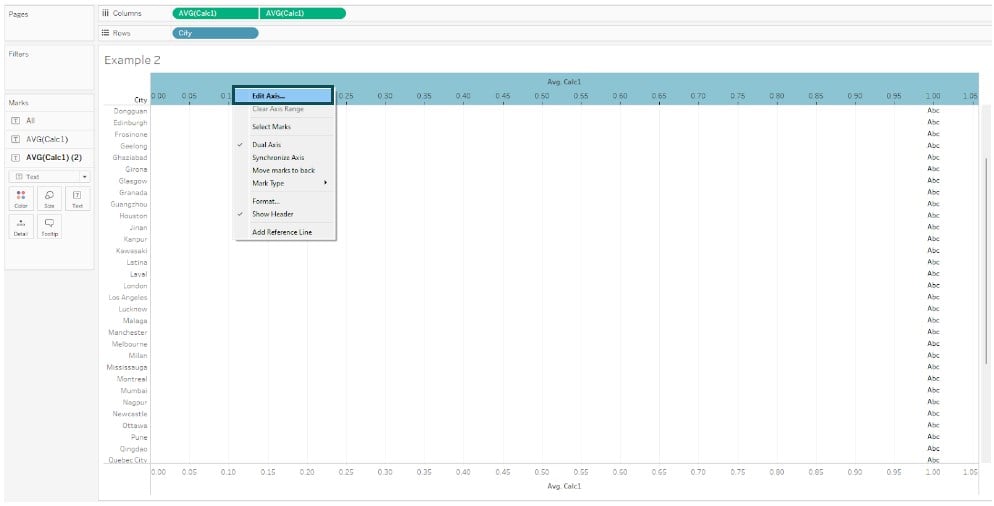Open the Tooltip marks card
994x506 pixels.
(49, 226)
